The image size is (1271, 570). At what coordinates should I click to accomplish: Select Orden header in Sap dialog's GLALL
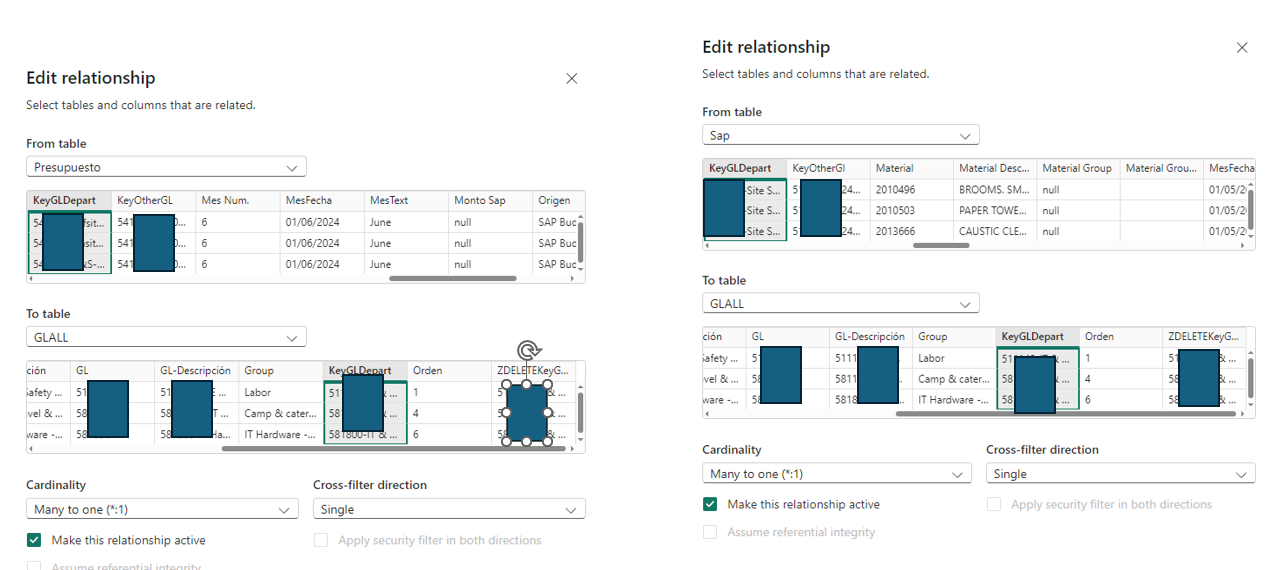pyautogui.click(x=1121, y=336)
